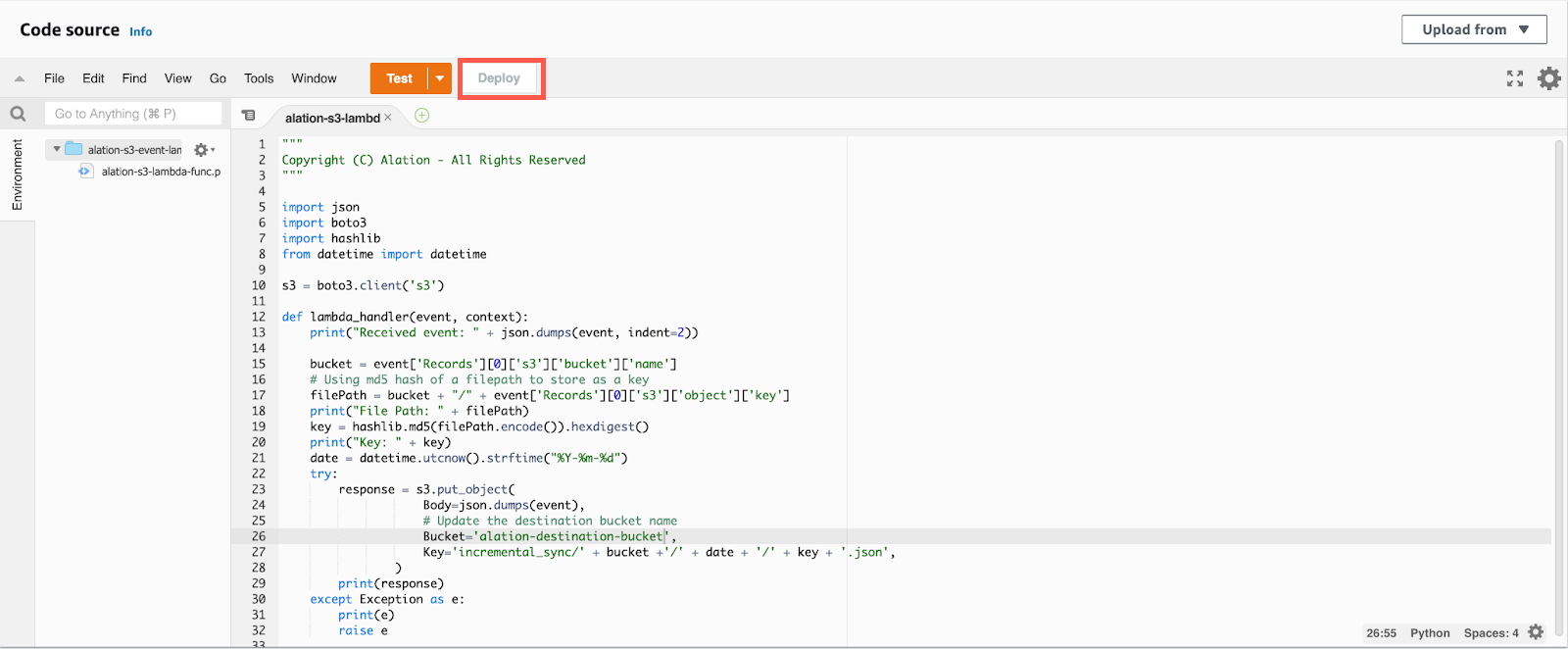The width and height of the screenshot is (1568, 649).
Task: Click alation-s3-event-lan folder icon
Action: (73, 149)
